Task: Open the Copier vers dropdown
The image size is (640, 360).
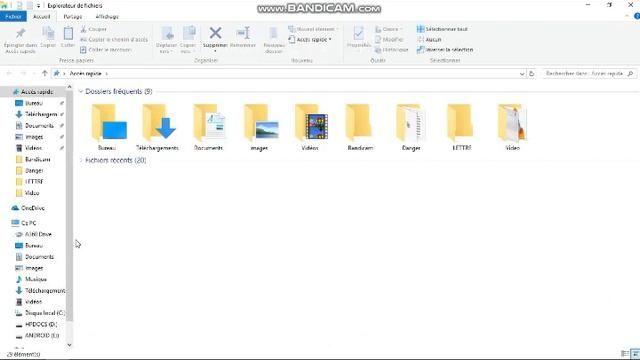Action: (188, 40)
